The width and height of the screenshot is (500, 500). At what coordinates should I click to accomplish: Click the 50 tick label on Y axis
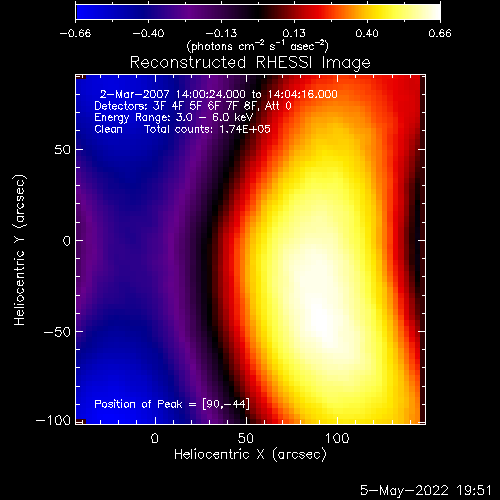(63, 150)
